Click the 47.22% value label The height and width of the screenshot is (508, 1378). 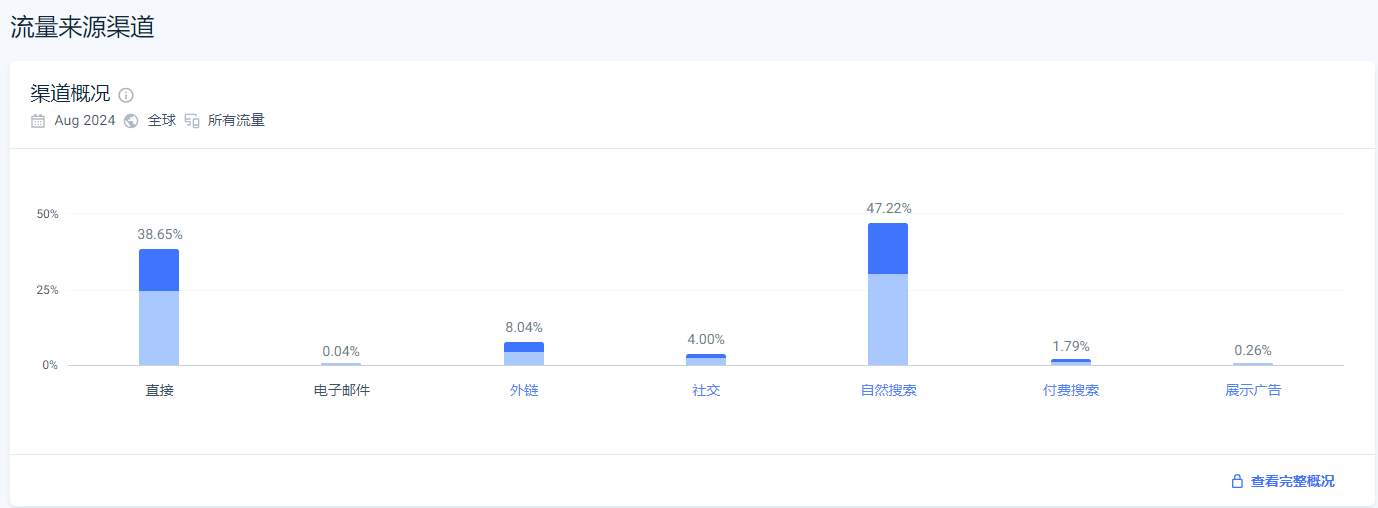coord(888,208)
